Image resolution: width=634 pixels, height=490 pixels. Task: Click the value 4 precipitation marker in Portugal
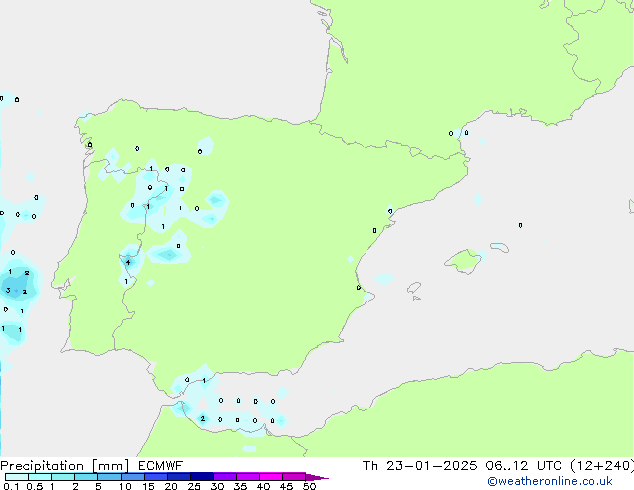tap(128, 263)
